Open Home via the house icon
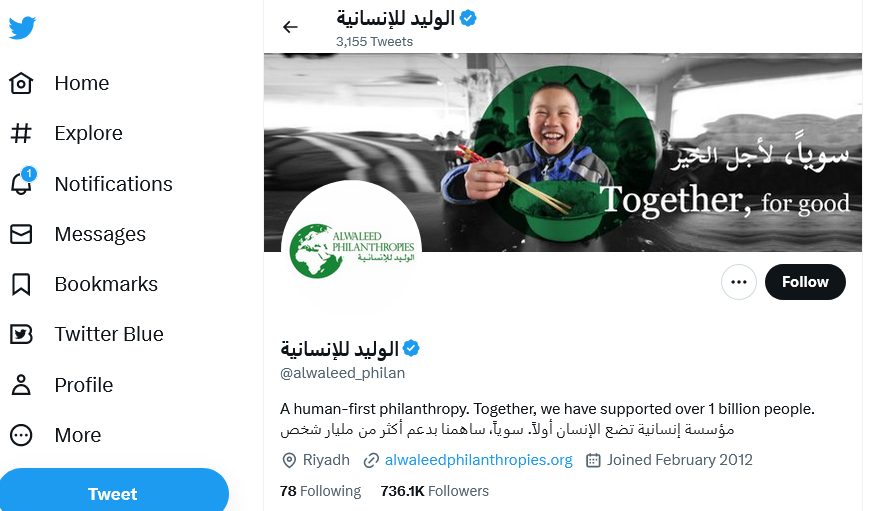871x511 pixels. click(21, 83)
